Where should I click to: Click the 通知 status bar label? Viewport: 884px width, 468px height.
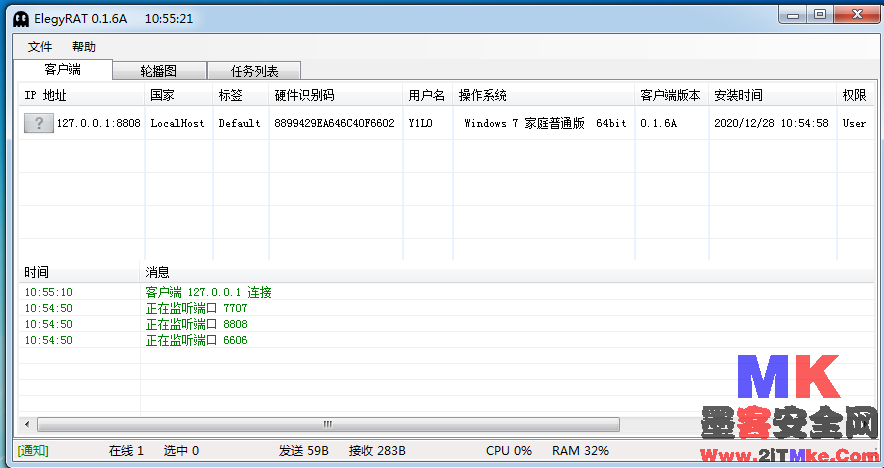tap(33, 451)
